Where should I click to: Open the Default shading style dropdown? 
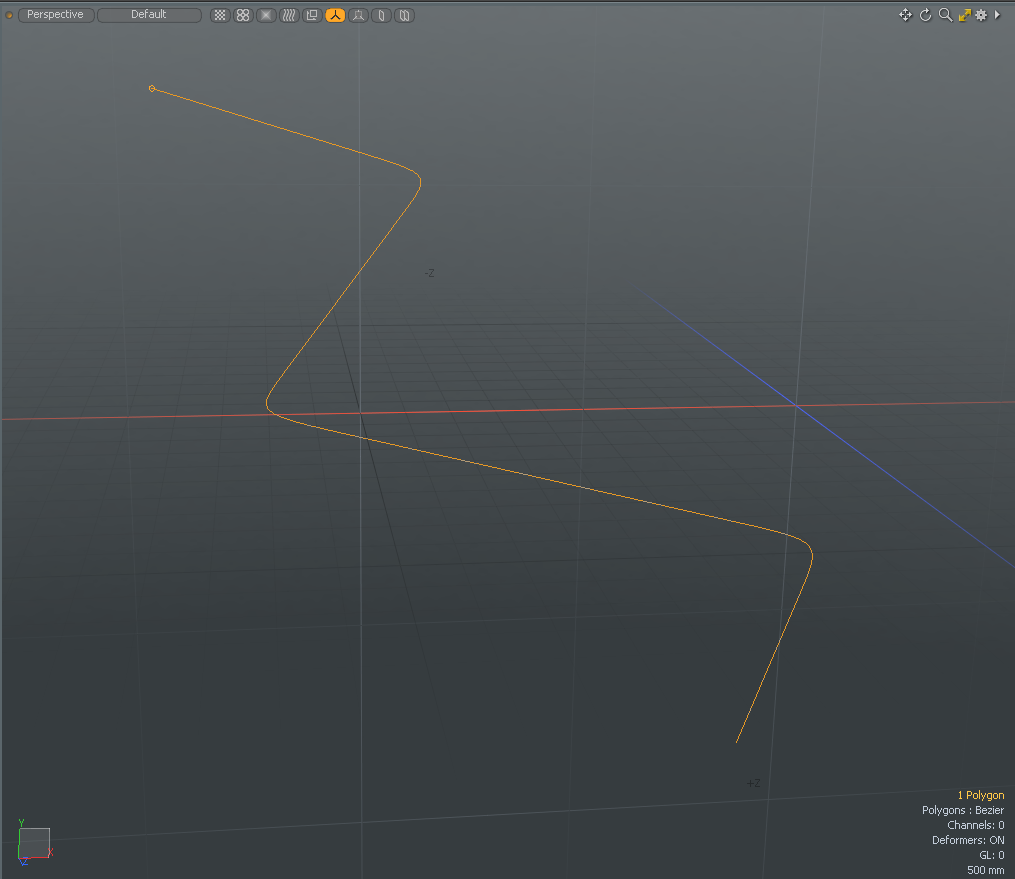(149, 15)
